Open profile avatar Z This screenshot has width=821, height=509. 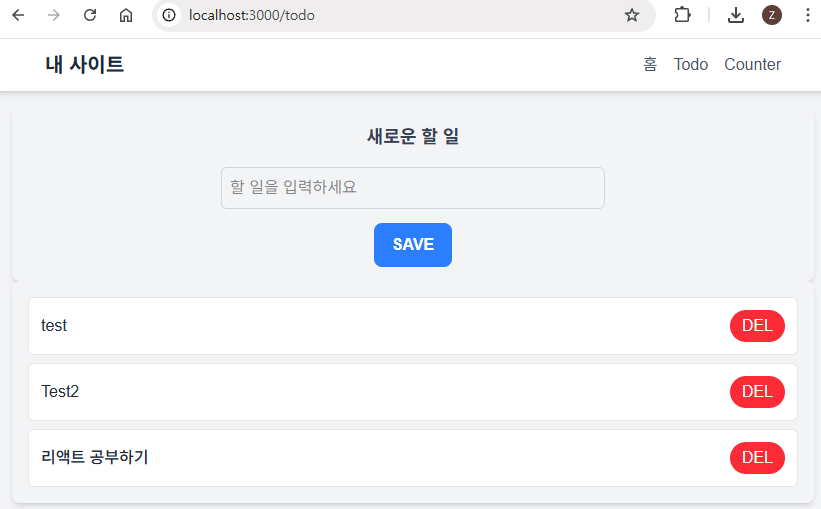(772, 15)
